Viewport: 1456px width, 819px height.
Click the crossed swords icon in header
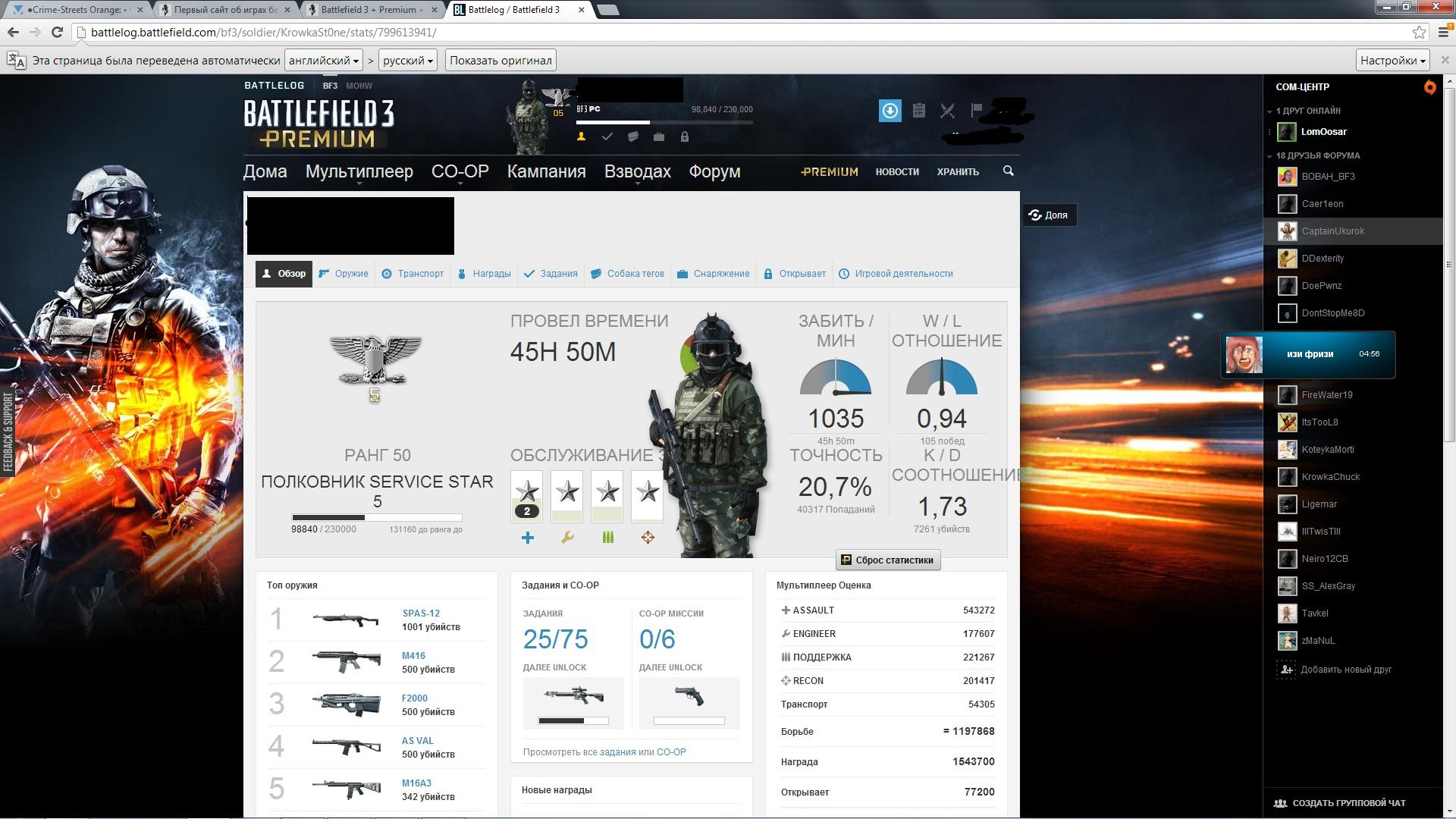(x=947, y=111)
